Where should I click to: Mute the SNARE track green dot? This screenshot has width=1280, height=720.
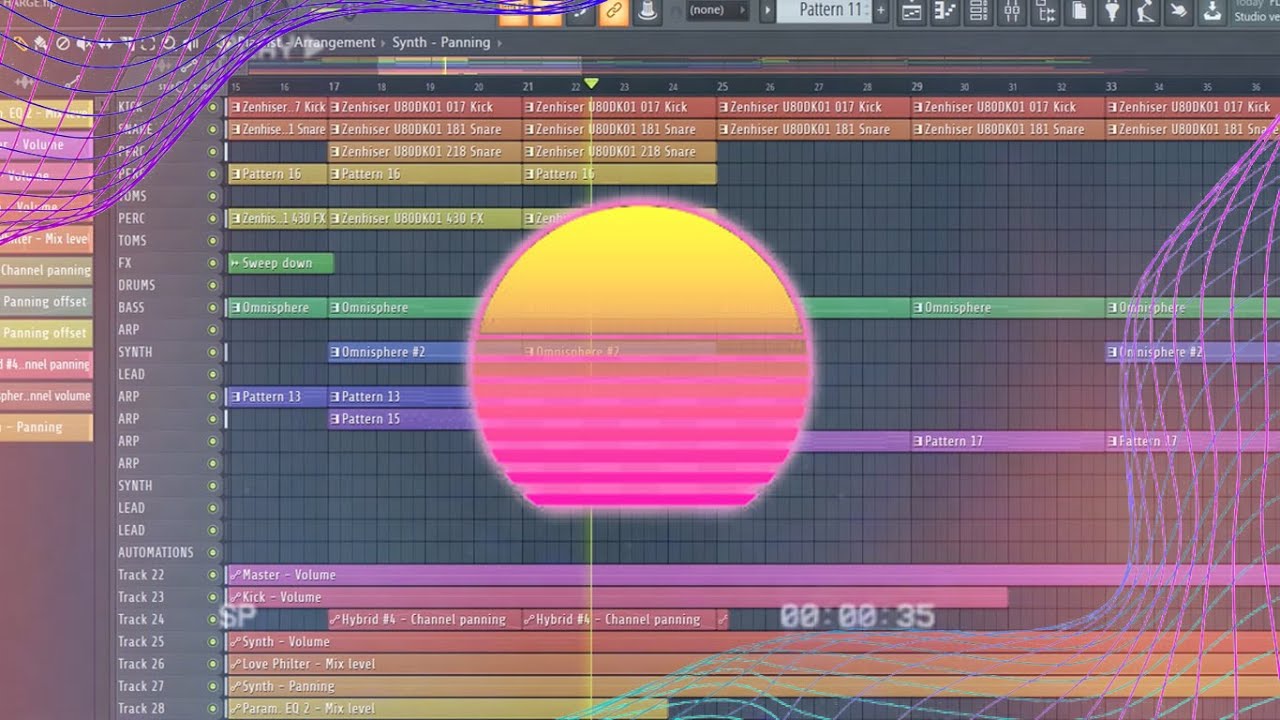point(212,129)
